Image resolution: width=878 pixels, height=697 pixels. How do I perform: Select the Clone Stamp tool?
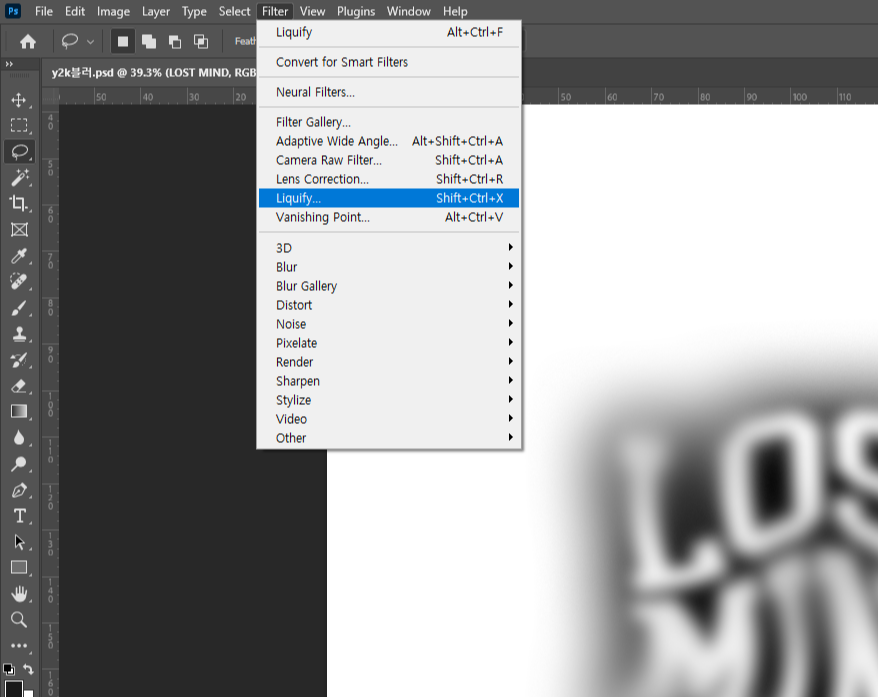click(x=19, y=334)
